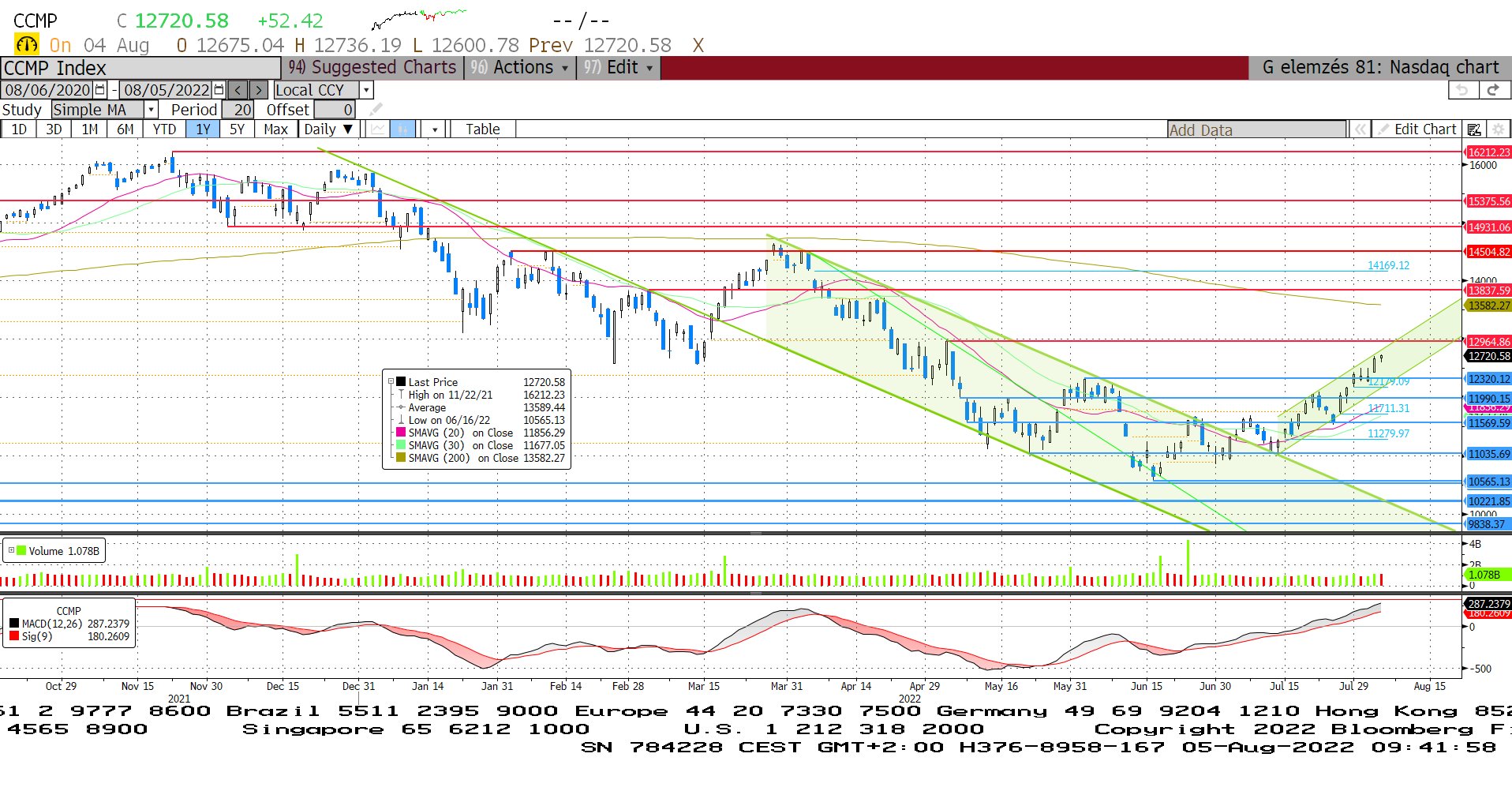Screen dimensions: 1512x791
Task: Expand the Daily periodicity dropdown
Action: tap(328, 129)
